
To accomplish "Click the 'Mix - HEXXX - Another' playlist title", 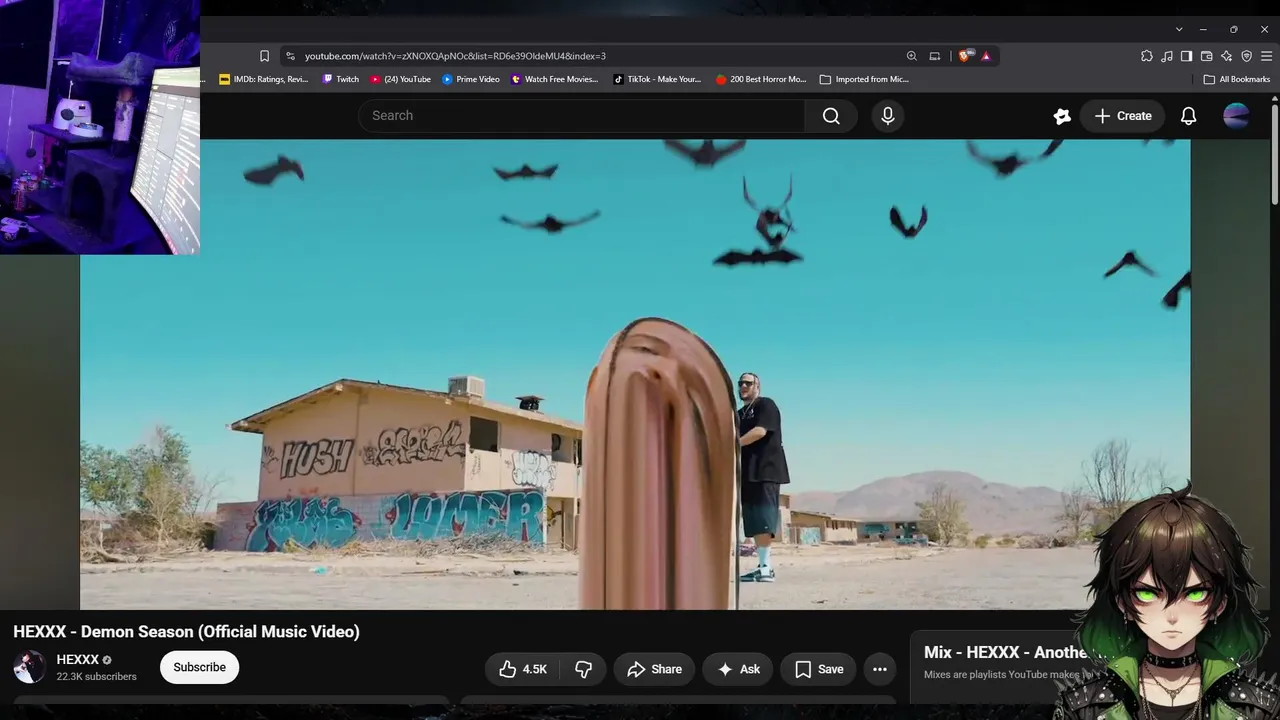I will (x=1005, y=652).
